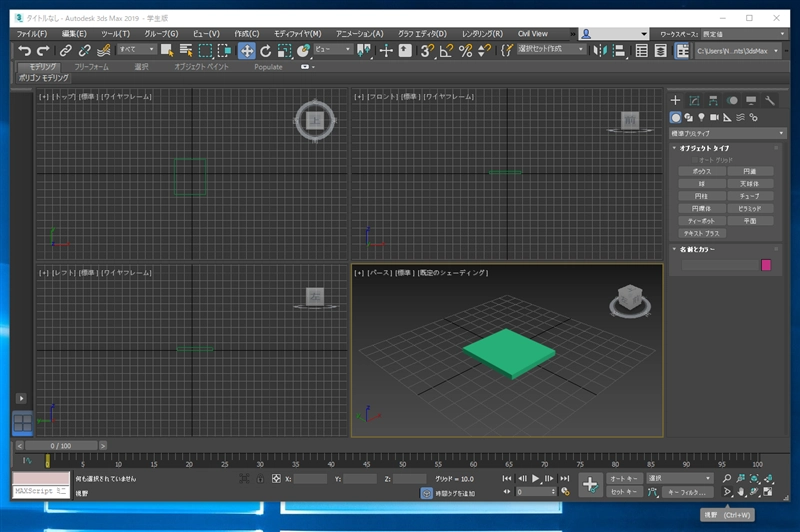Screen dimensions: 800x532
Task: Click the ボックス primitive button
Action: pos(702,171)
